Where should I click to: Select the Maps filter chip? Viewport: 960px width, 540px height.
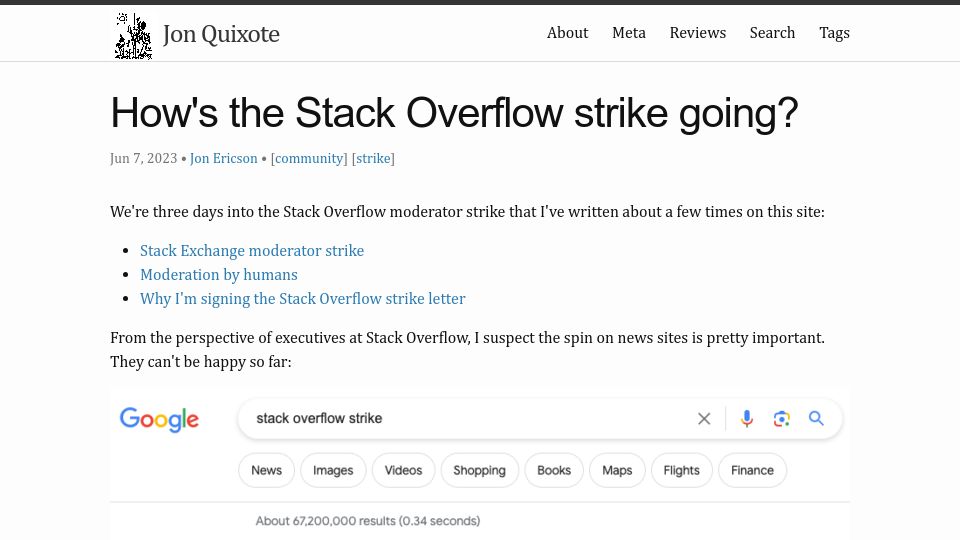click(x=617, y=470)
